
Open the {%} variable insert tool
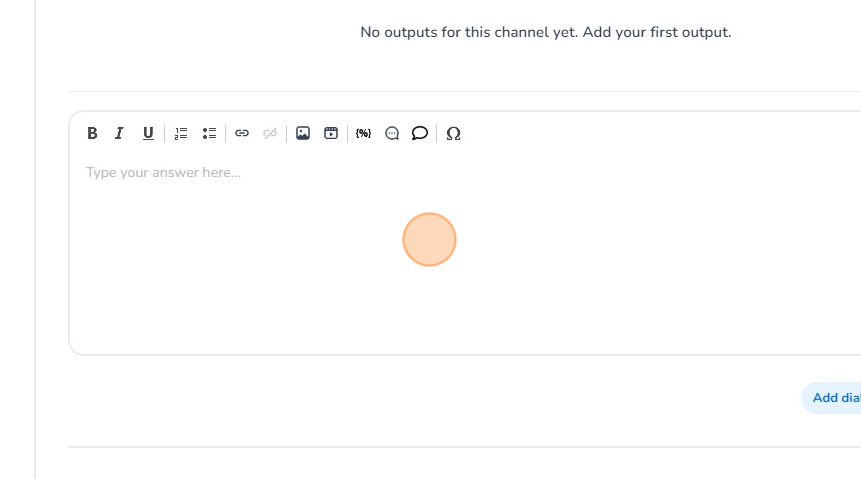click(x=364, y=133)
